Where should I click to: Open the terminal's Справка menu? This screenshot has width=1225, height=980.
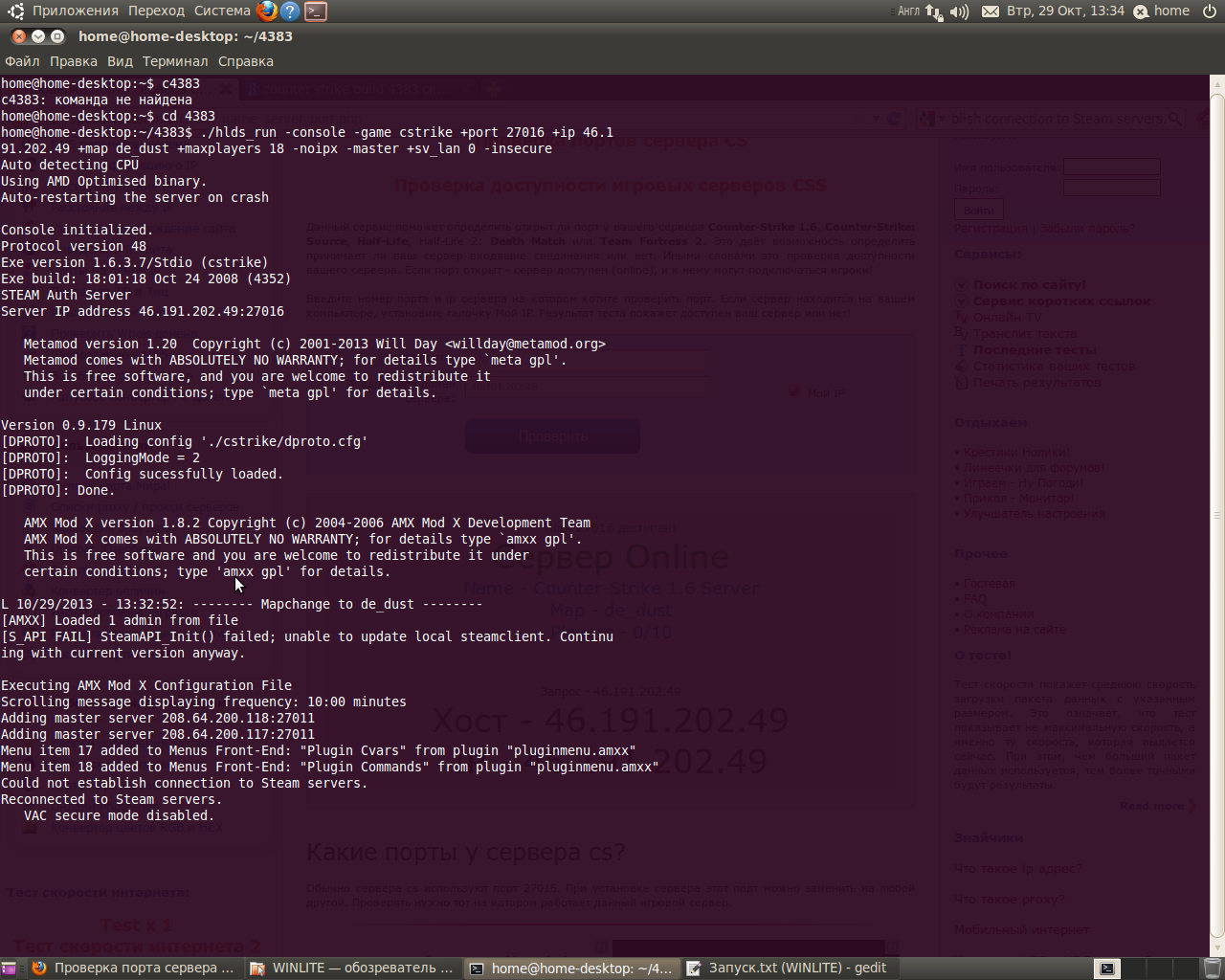click(x=246, y=61)
